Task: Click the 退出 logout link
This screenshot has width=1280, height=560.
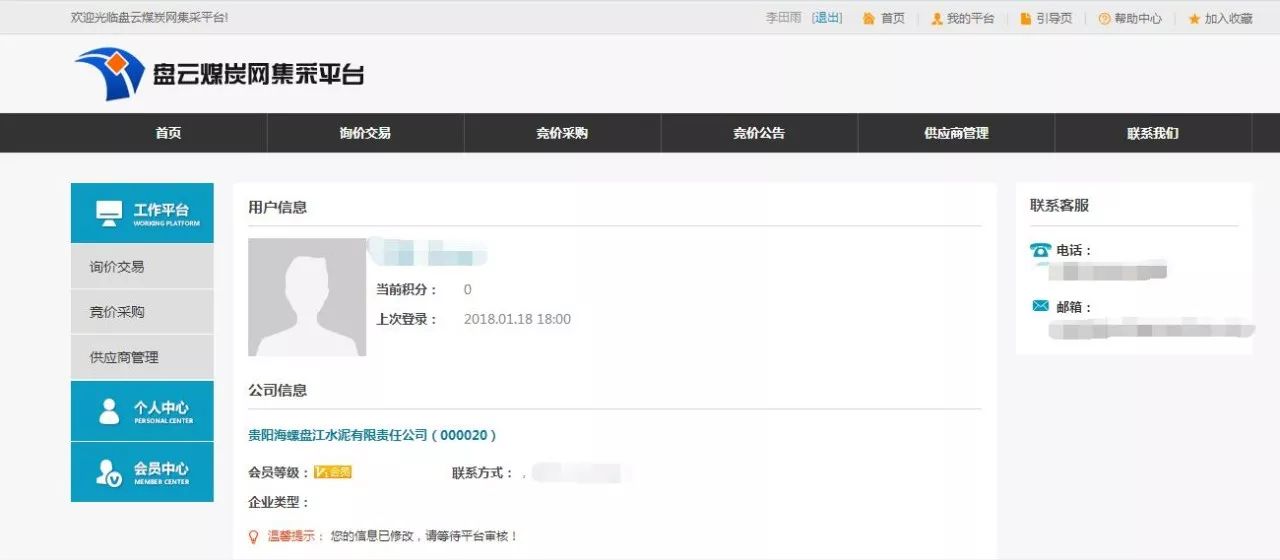Action: (827, 18)
